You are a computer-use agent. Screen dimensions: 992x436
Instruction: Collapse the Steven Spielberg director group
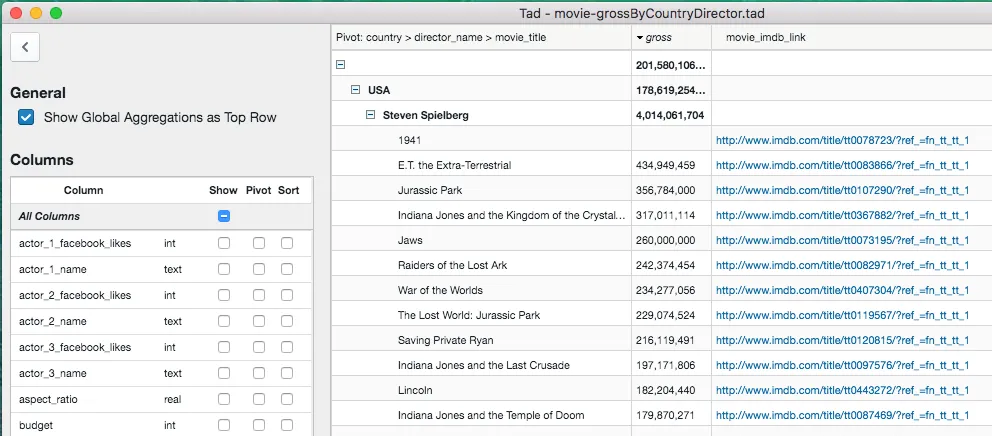[370, 115]
